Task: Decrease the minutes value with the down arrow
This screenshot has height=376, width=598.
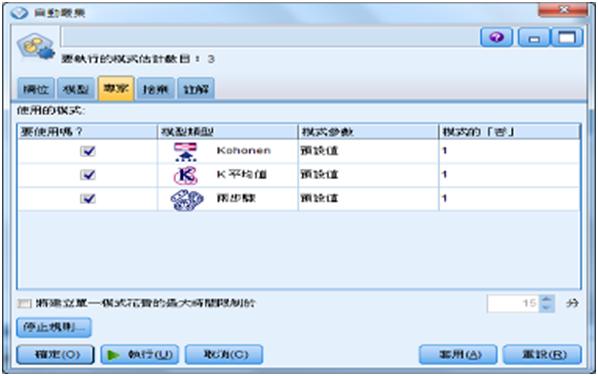Action: pyautogui.click(x=547, y=308)
